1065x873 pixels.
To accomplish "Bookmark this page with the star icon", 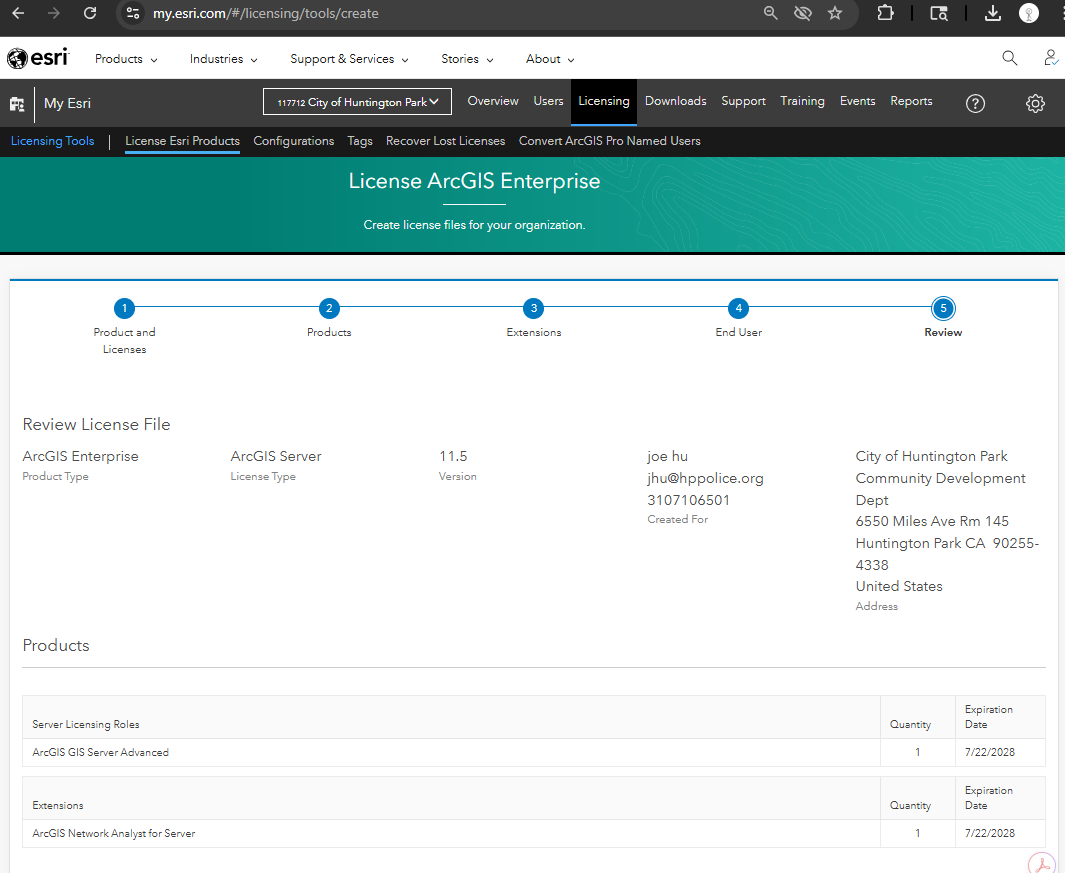I will click(x=835, y=13).
